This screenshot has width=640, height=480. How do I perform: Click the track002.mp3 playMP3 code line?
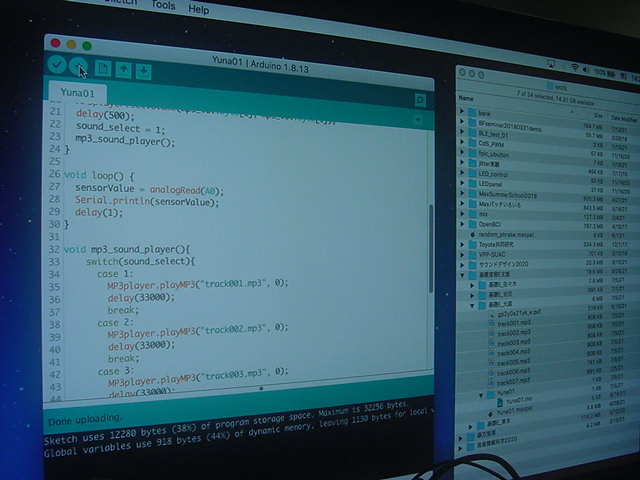coord(198,330)
